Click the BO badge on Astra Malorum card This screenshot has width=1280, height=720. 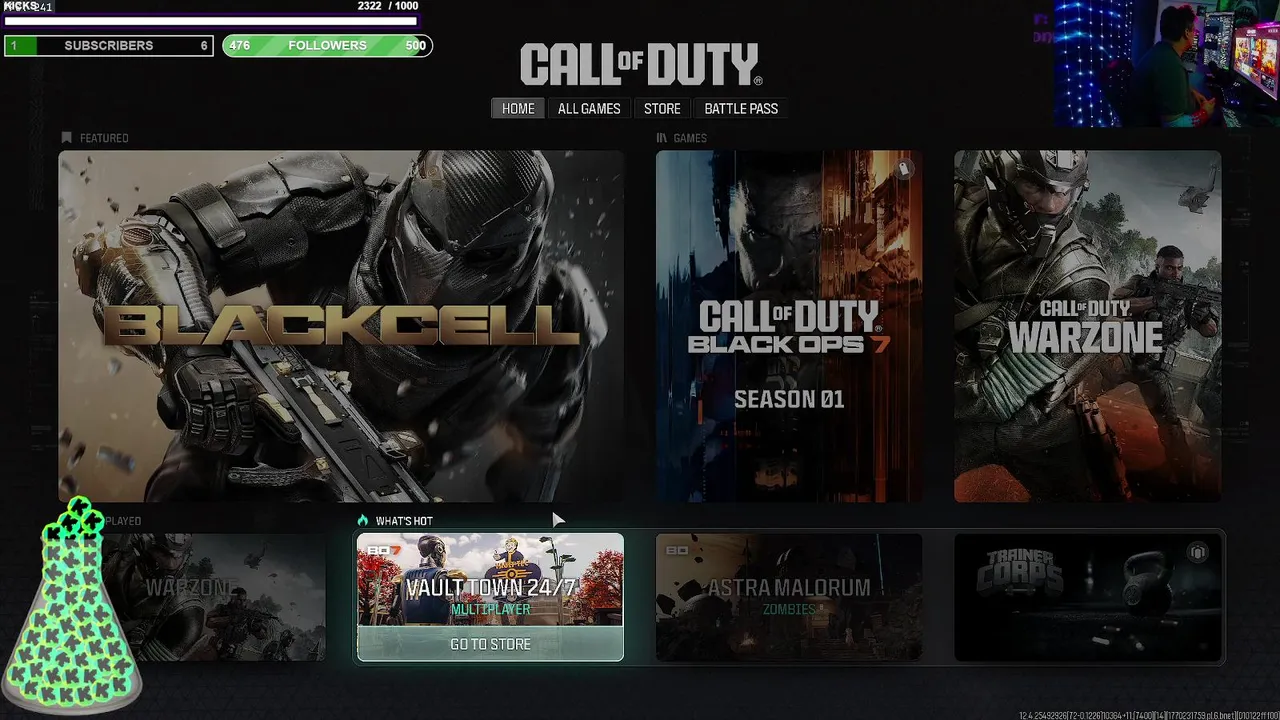tap(676, 550)
